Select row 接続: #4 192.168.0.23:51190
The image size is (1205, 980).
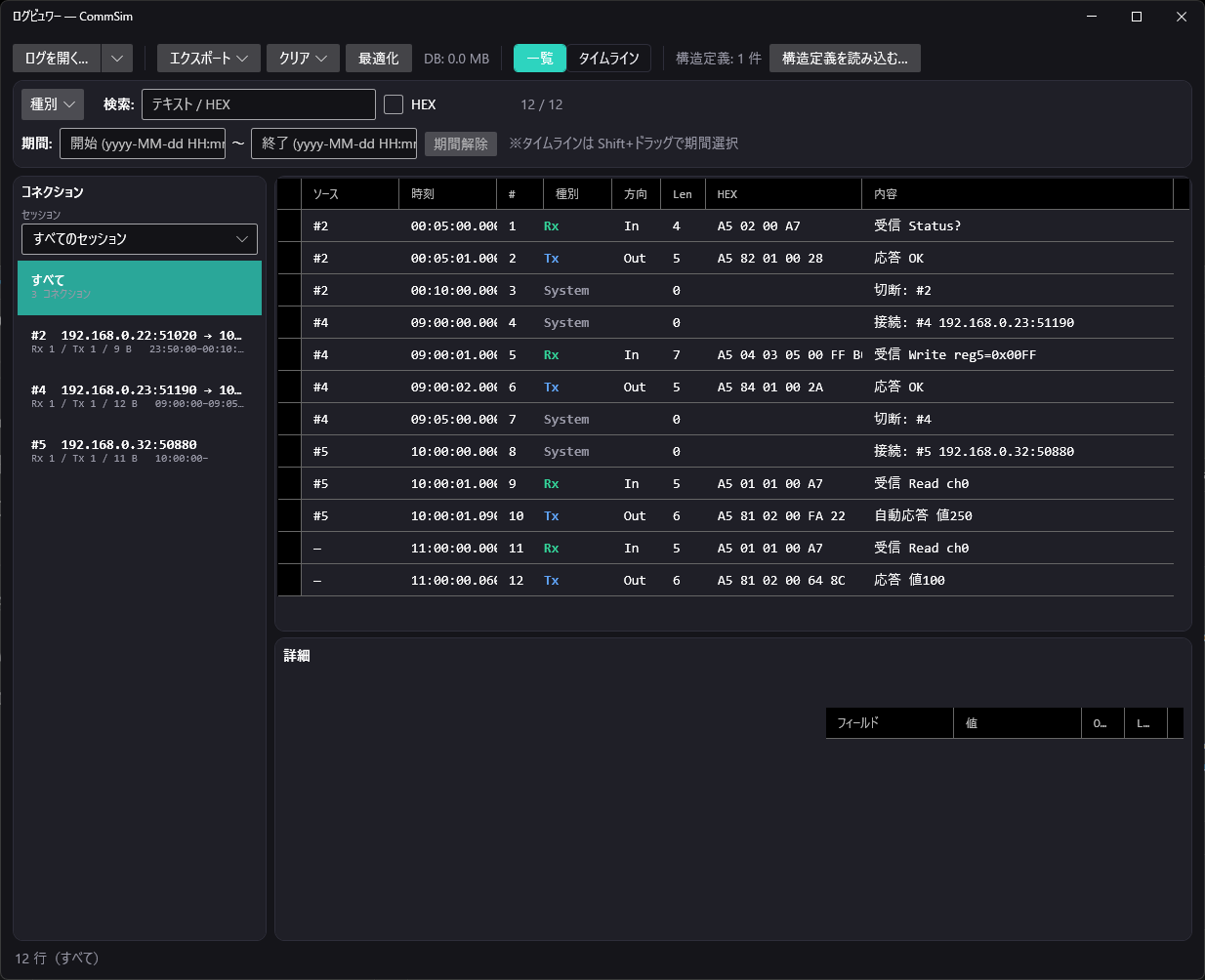coord(726,322)
